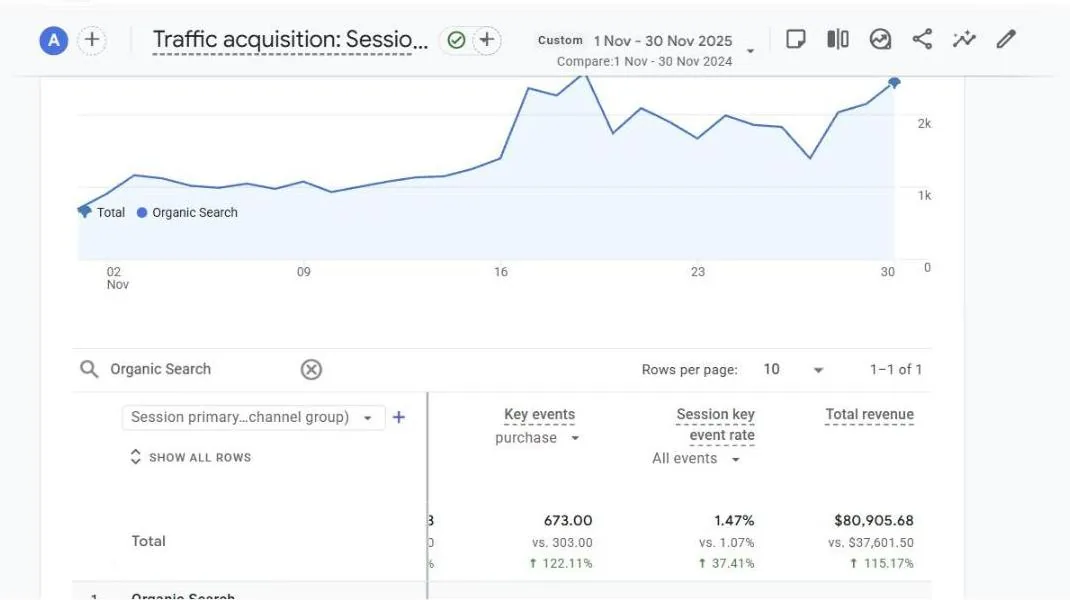Image resolution: width=1070 pixels, height=600 pixels.
Task: Open the date range dropdown arrow
Action: [x=750, y=51]
